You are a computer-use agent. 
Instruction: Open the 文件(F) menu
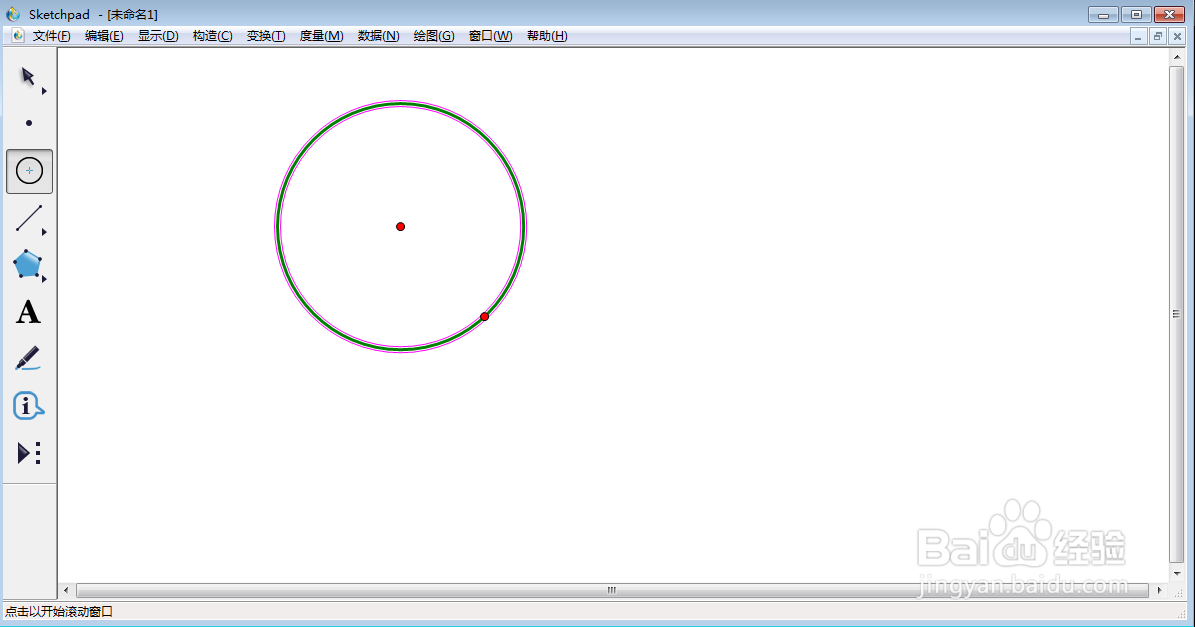coord(52,36)
